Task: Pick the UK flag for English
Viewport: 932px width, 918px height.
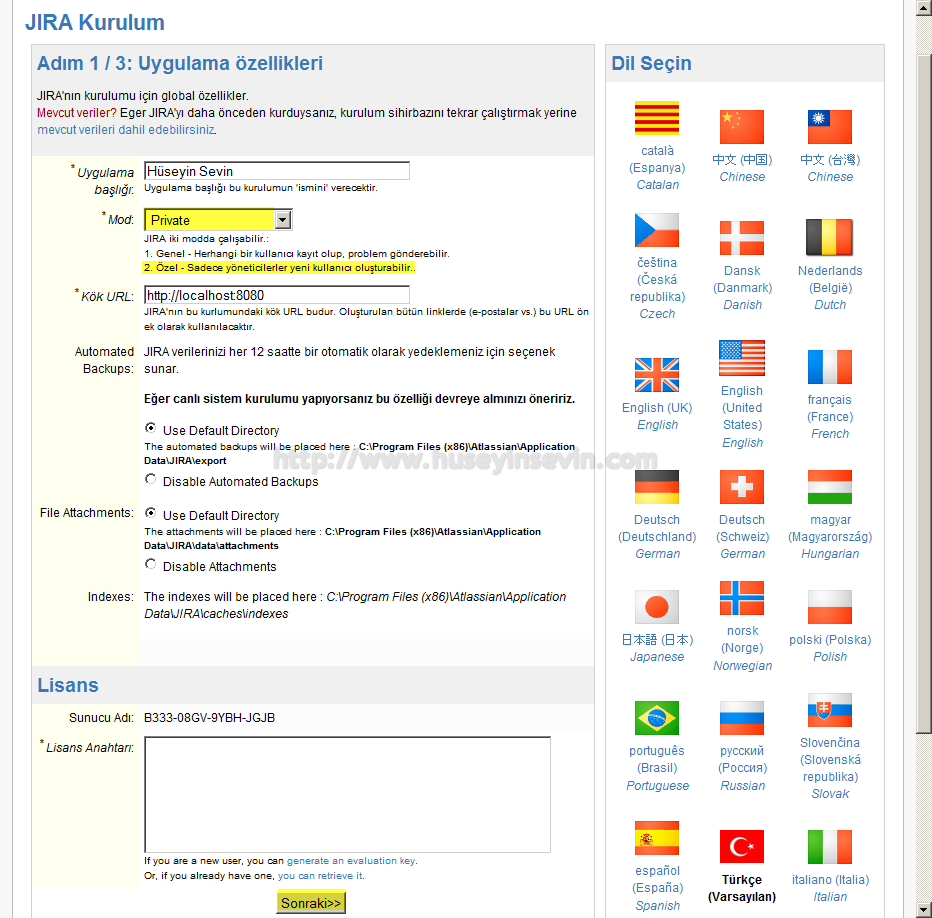Action: click(x=657, y=375)
